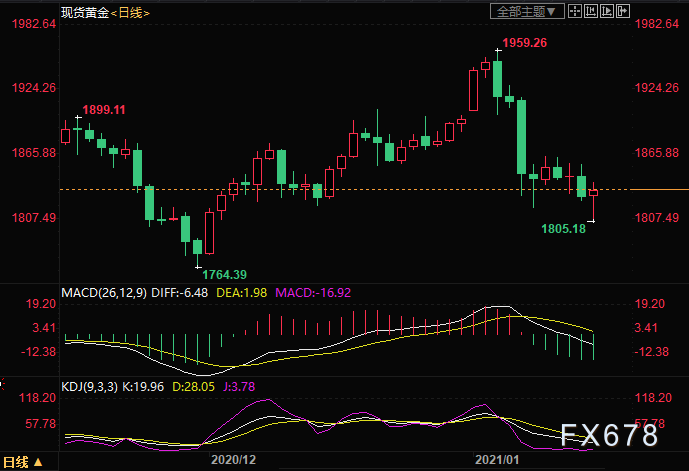Select the MACD(26,12,9) indicator label
This screenshot has height=471, width=689.
point(105,293)
